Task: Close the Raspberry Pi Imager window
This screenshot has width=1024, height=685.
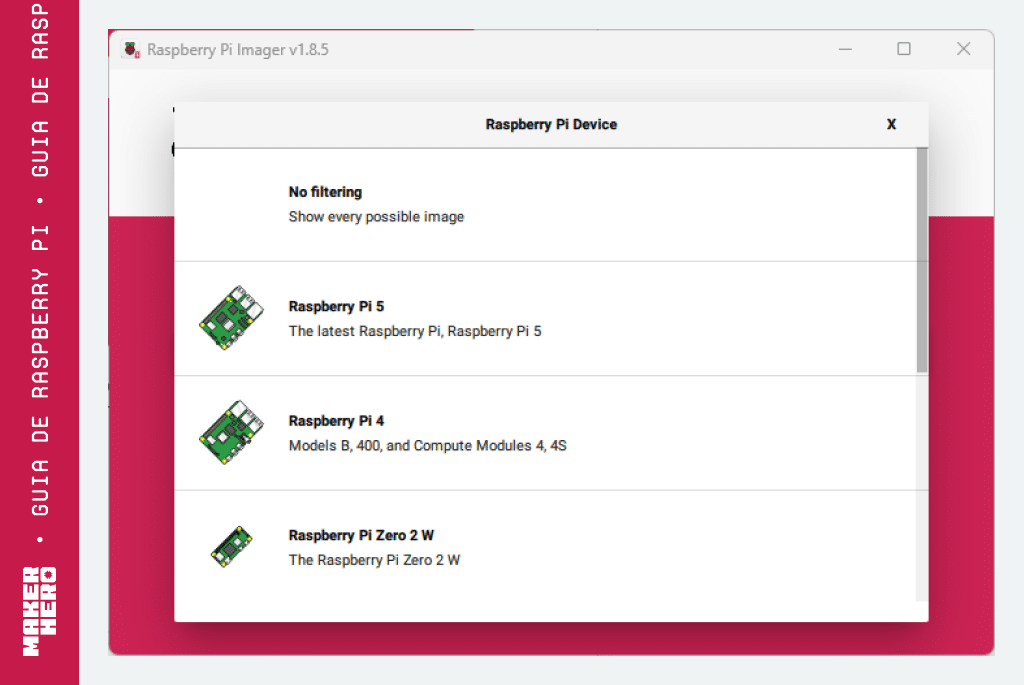Action: point(963,49)
